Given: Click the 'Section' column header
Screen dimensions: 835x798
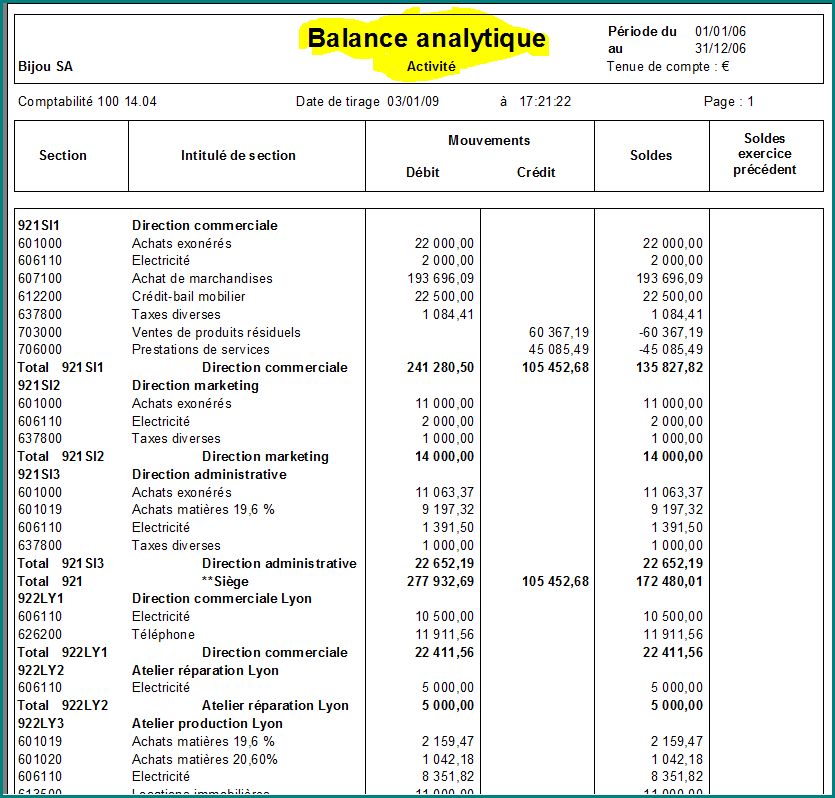Looking at the screenshot, I should (63, 155).
